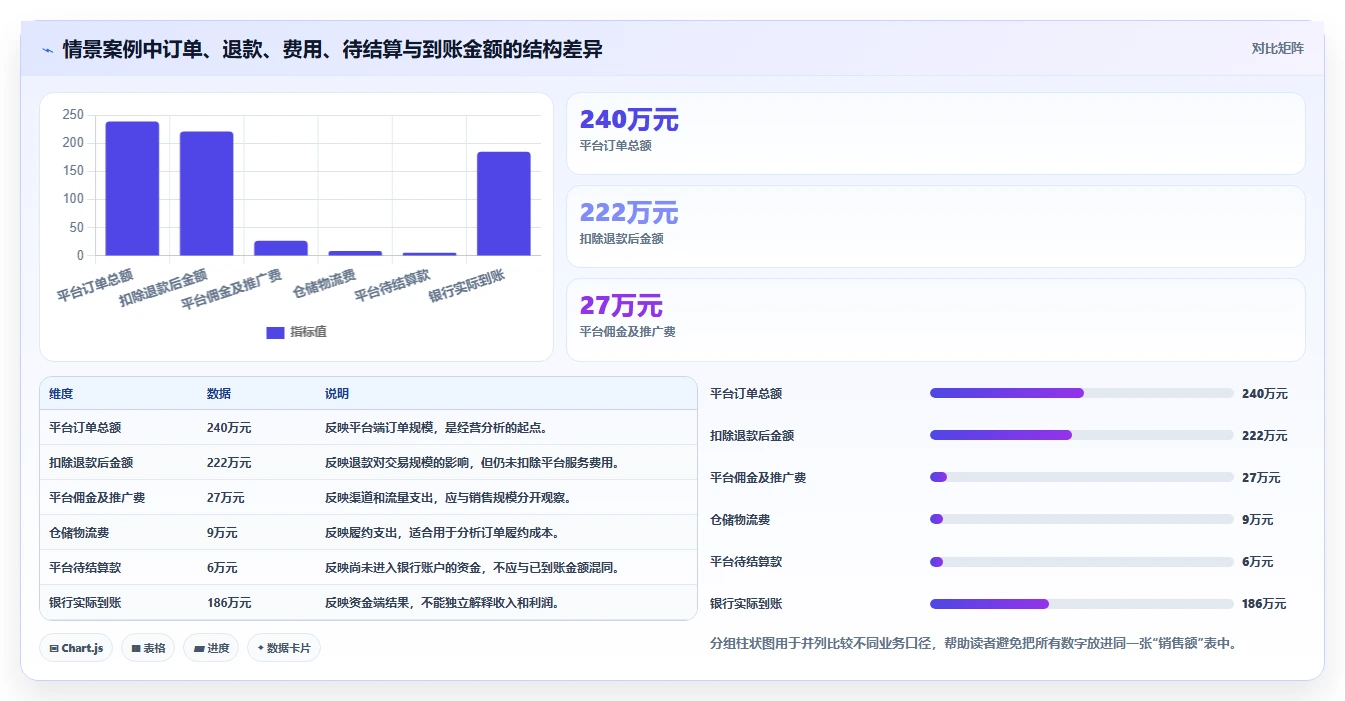Click the 平台待结算款 x-axis label under chart

pyautogui.click(x=392, y=285)
